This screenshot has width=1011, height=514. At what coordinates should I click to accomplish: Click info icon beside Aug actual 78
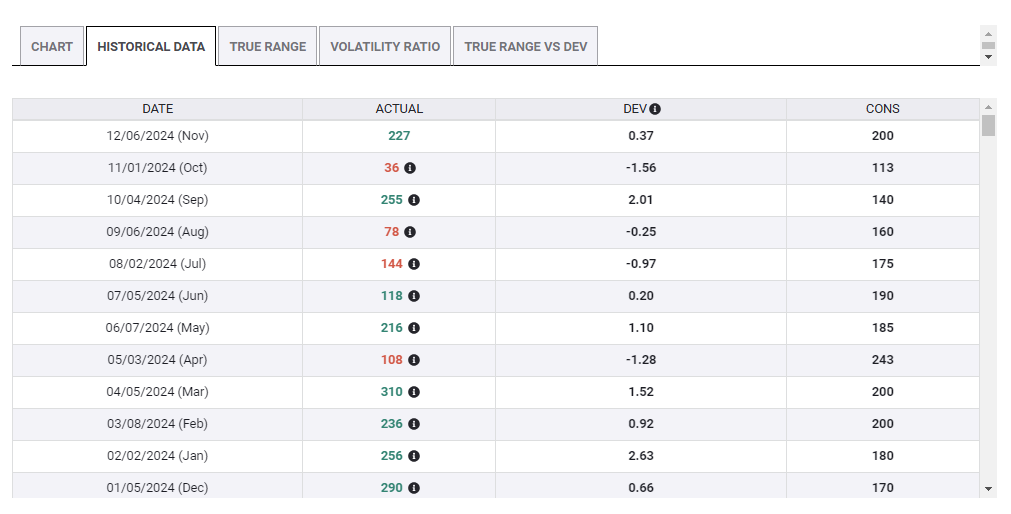tap(410, 232)
